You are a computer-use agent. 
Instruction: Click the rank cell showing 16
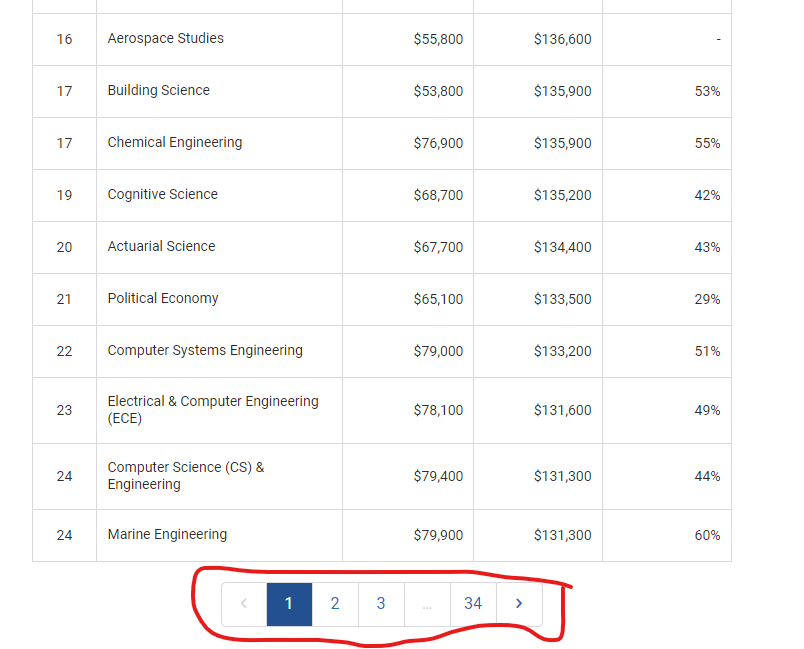[x=64, y=38]
